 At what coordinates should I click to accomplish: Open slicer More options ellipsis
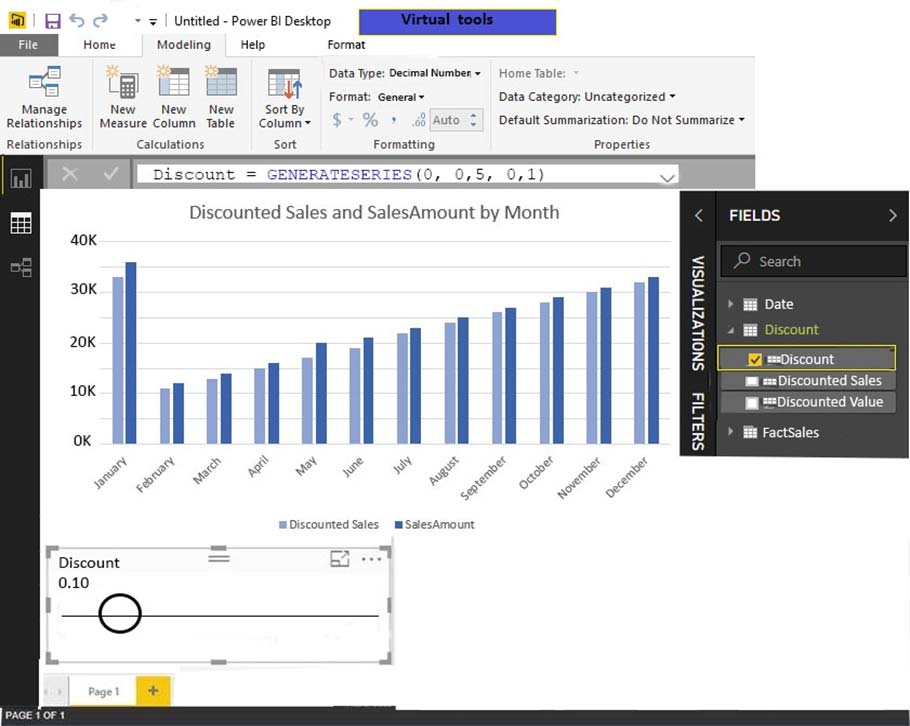[371, 559]
